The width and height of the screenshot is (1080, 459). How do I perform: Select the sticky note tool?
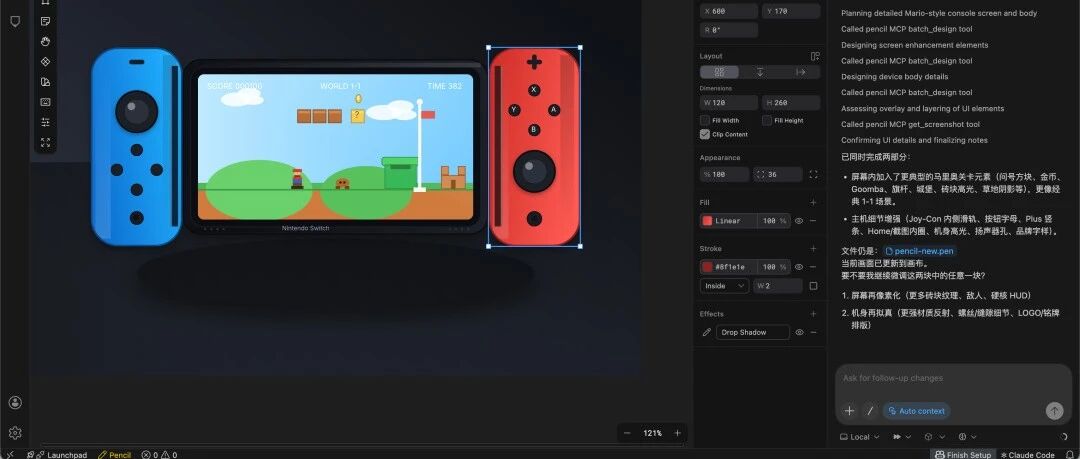45,21
